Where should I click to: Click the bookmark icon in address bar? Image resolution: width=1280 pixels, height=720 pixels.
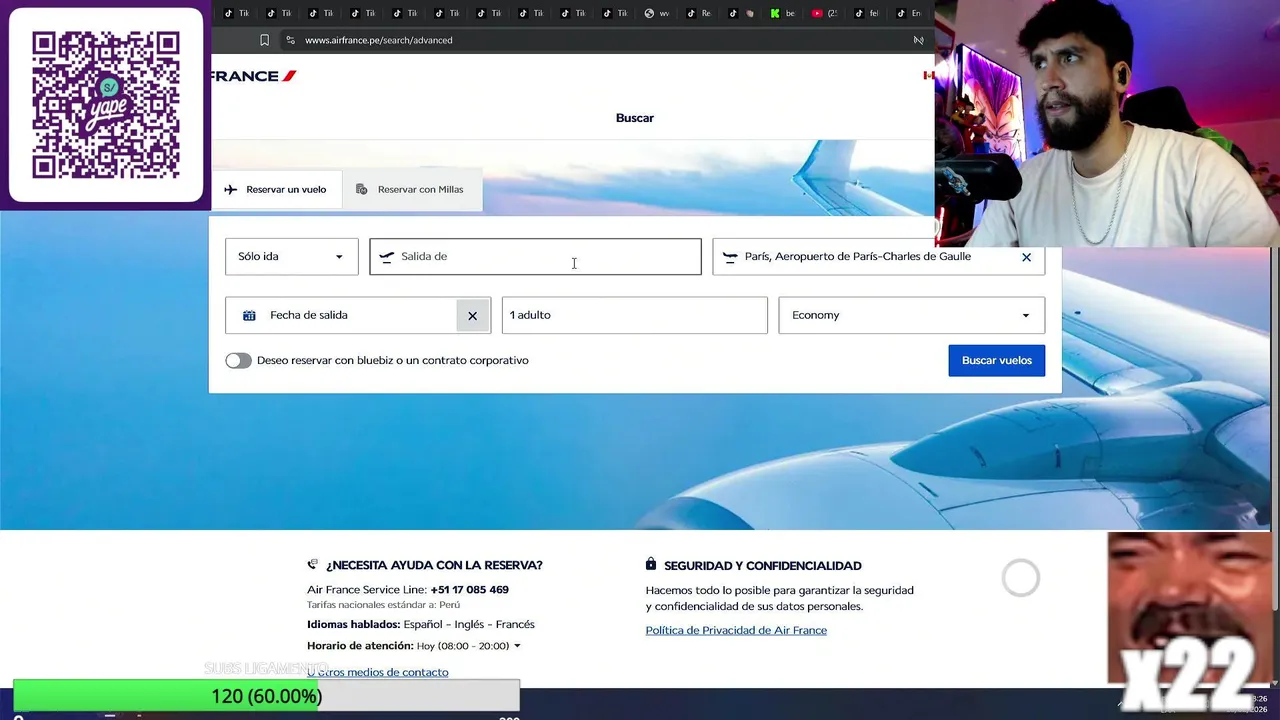pyautogui.click(x=264, y=40)
